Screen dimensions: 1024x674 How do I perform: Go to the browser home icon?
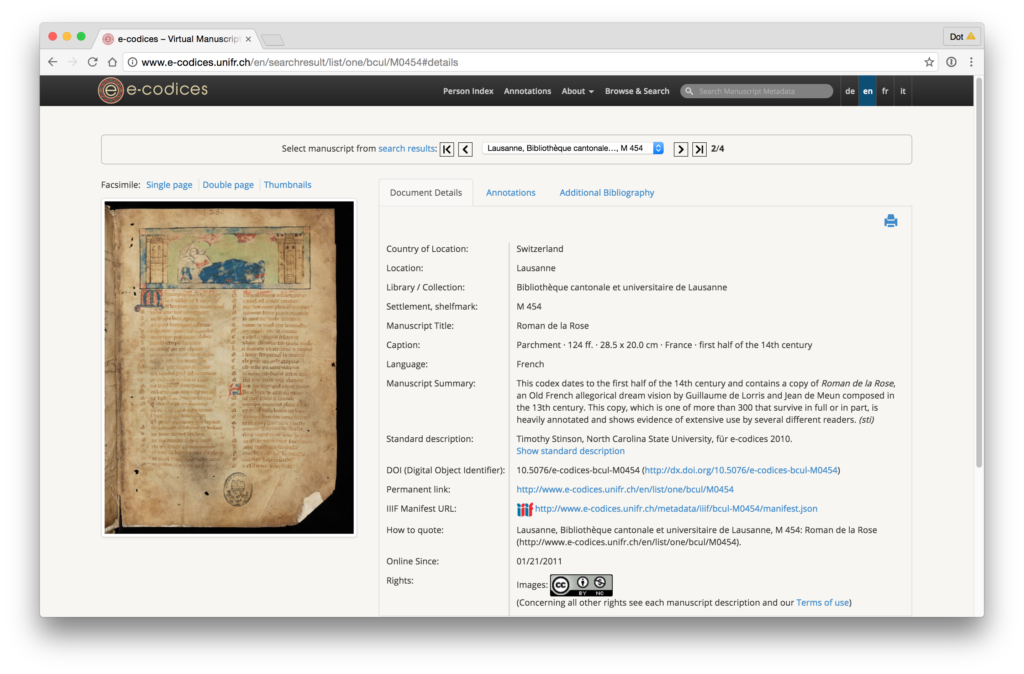(x=112, y=62)
